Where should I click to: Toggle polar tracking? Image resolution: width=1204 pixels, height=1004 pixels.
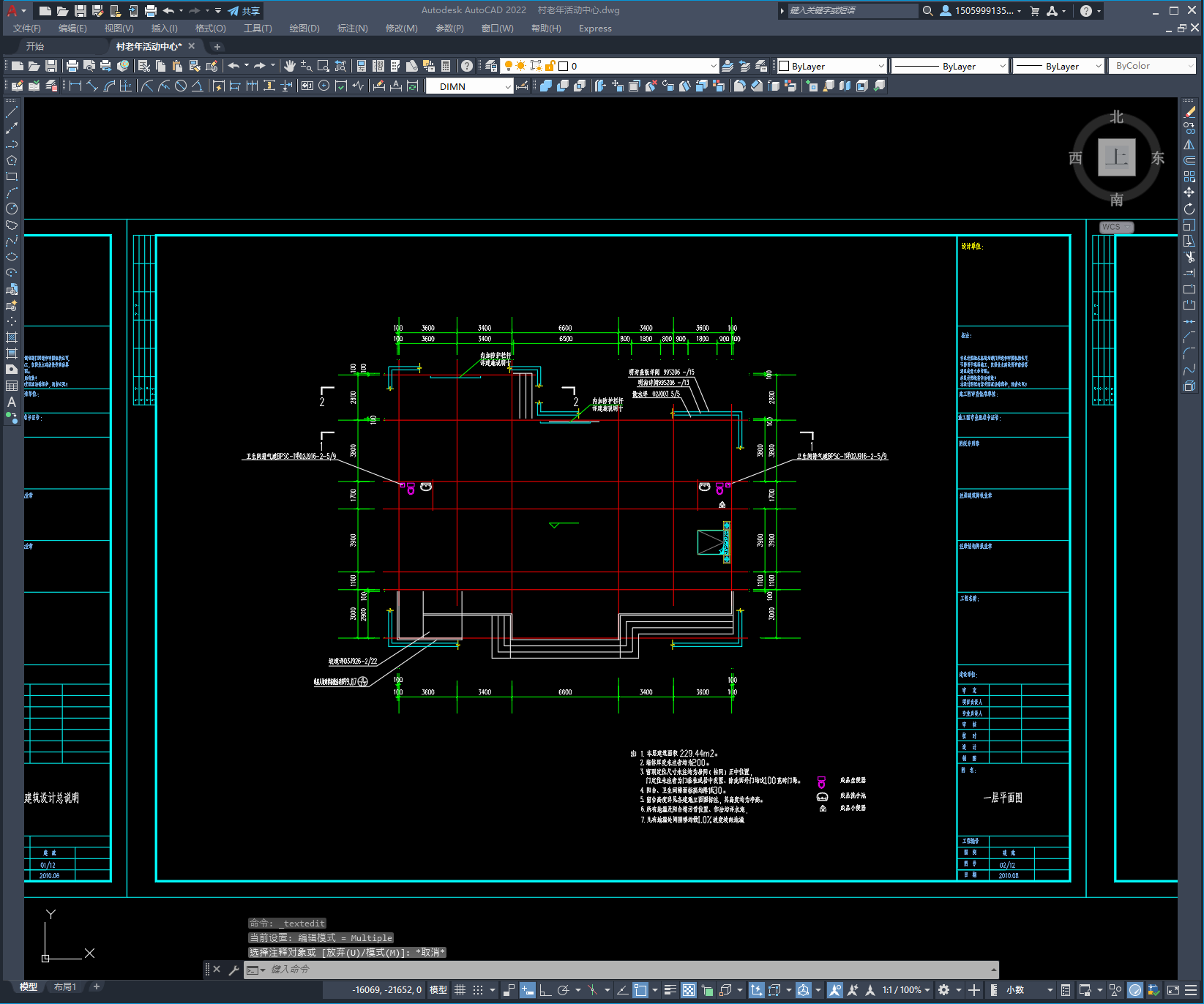(563, 990)
